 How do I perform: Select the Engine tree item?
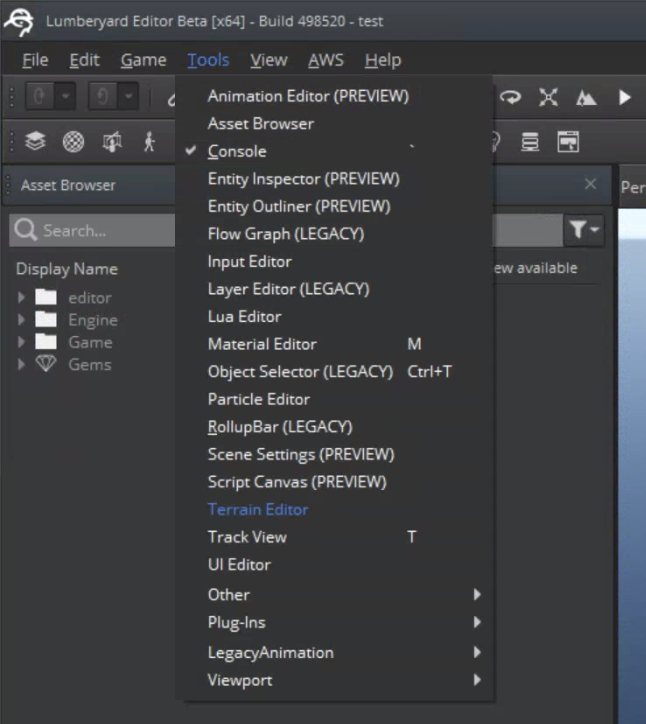(93, 320)
